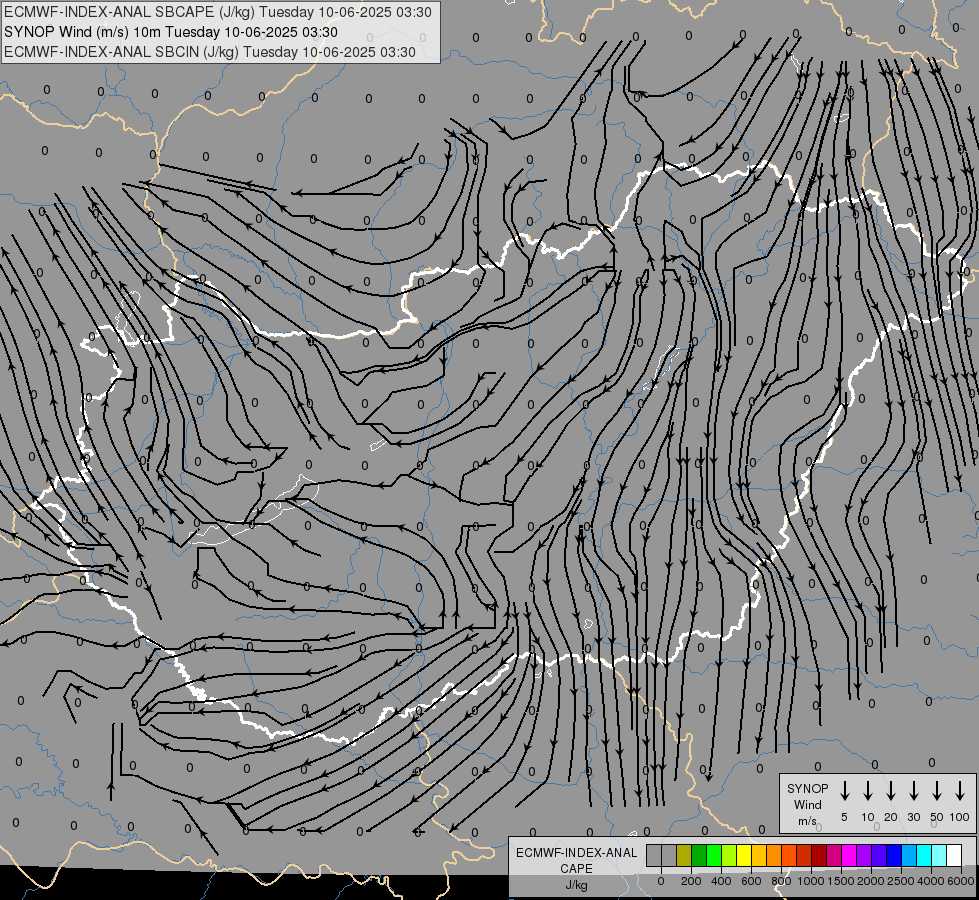
Task: Click the wind arrow above the 30 m/s label
Action: [x=914, y=791]
